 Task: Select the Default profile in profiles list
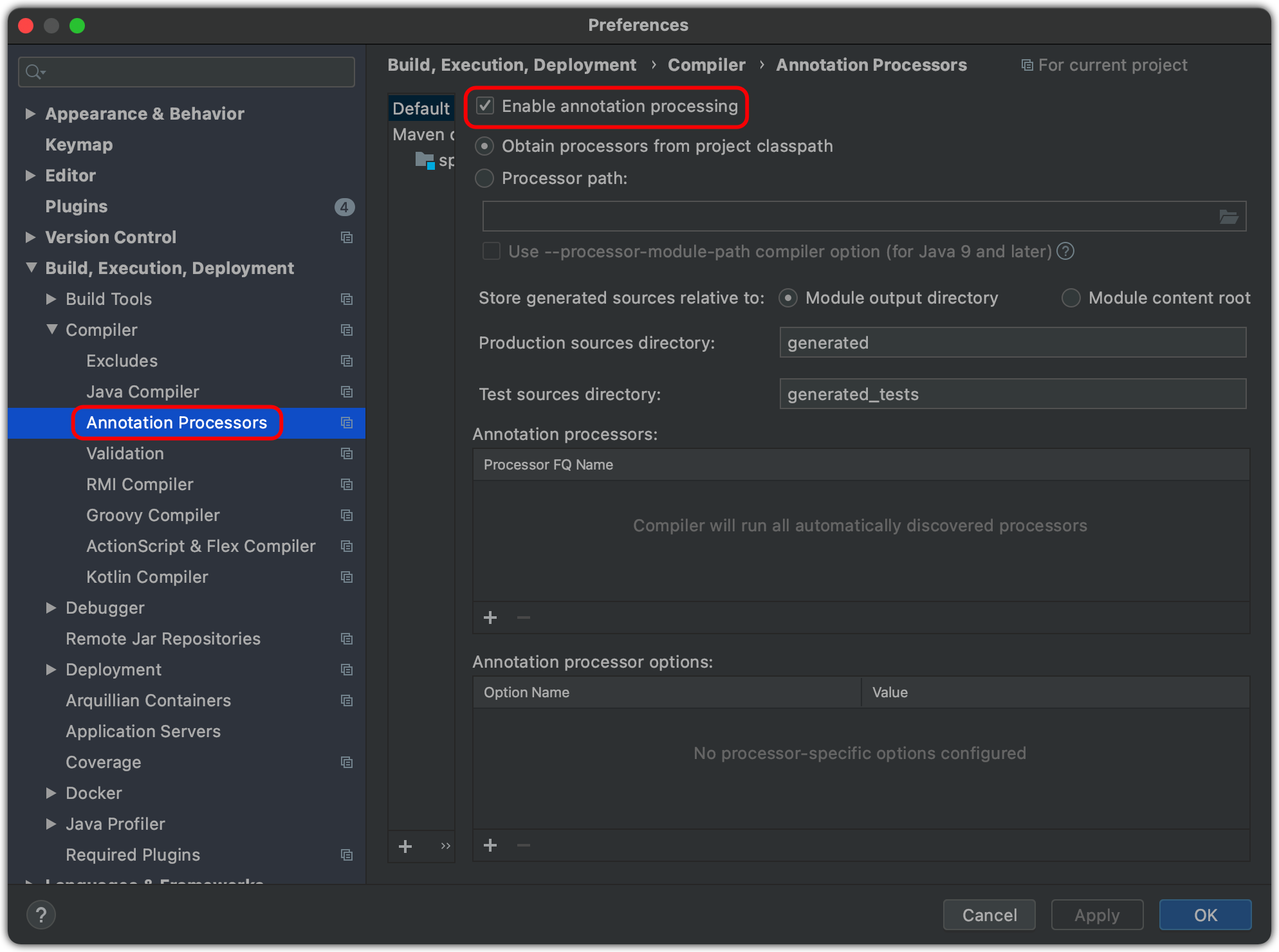click(x=421, y=108)
